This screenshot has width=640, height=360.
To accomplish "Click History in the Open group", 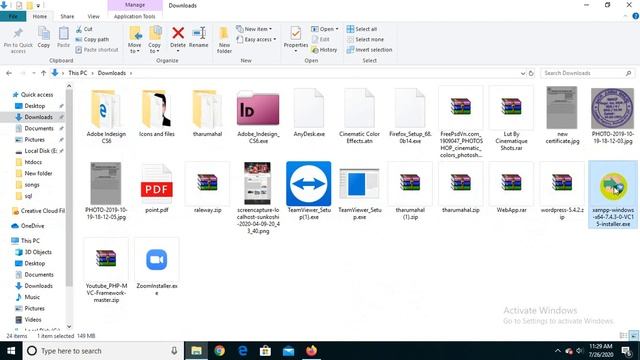I will (x=324, y=49).
